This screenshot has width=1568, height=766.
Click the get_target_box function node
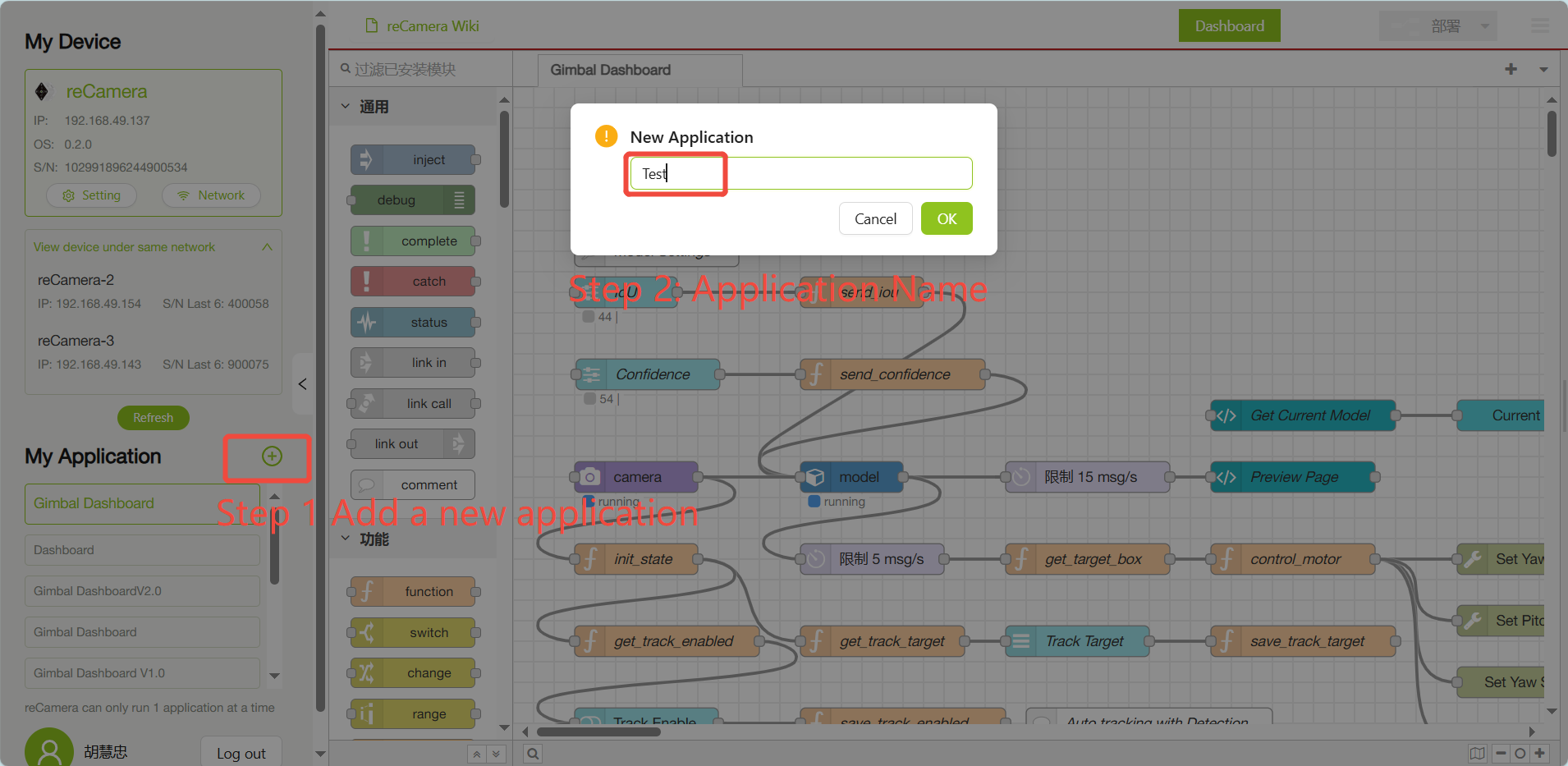(1088, 559)
